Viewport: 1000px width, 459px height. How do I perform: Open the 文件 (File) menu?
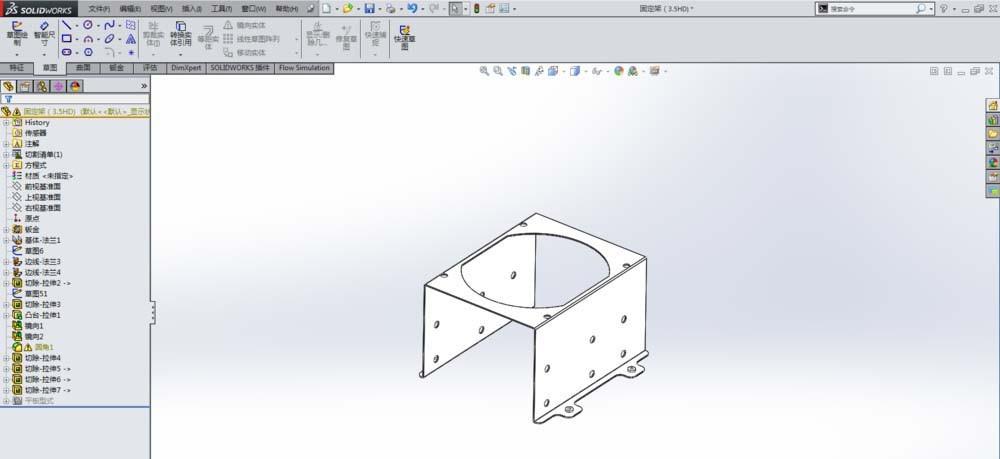coord(99,9)
